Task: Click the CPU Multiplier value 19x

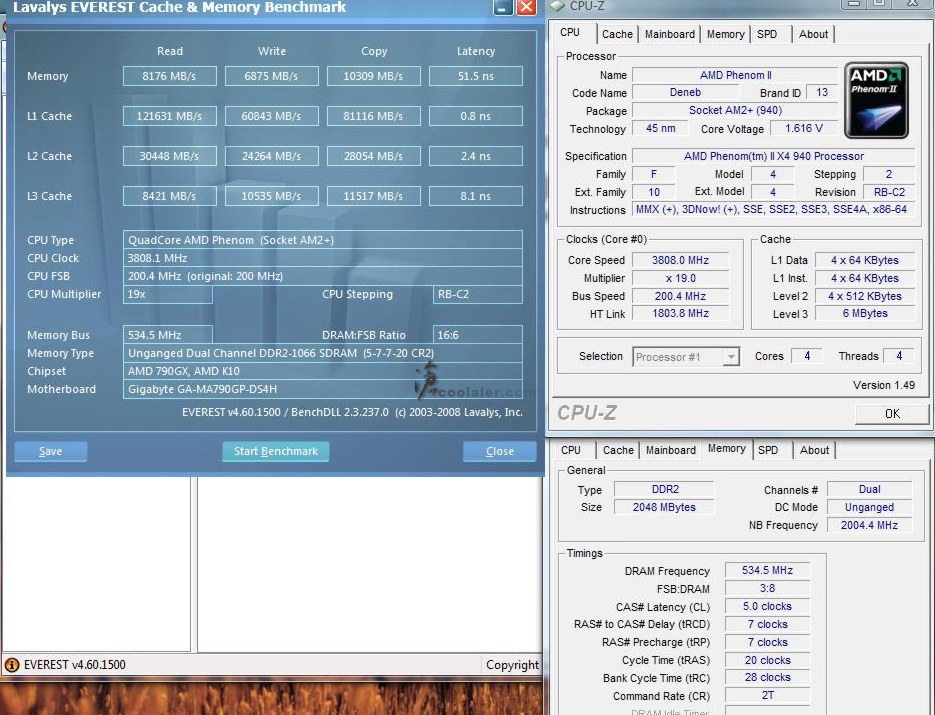Action: (168, 295)
